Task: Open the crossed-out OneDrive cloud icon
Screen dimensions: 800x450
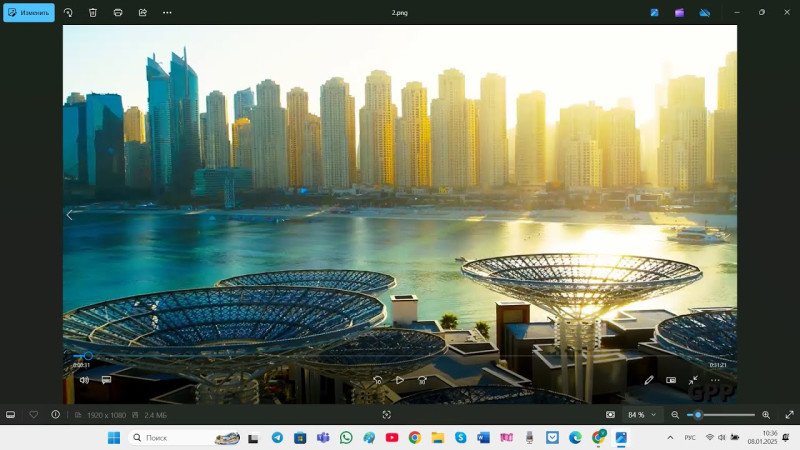Action: pyautogui.click(x=704, y=13)
